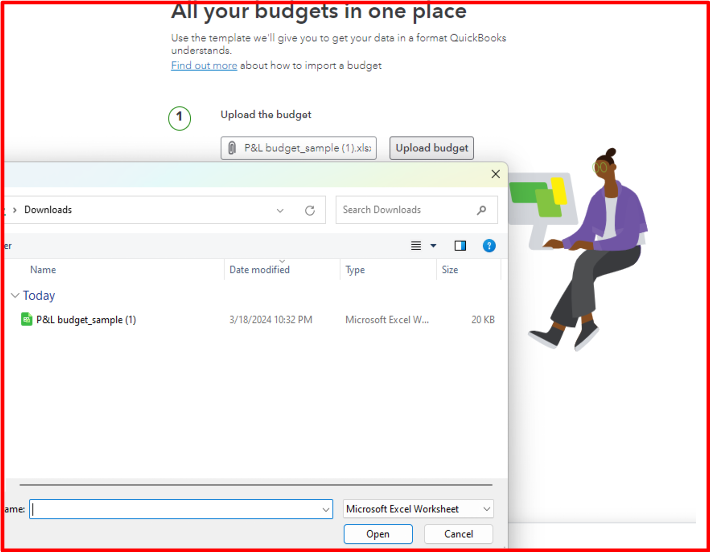Follow the Find out more link
Image resolution: width=710 pixels, height=552 pixels.
click(x=204, y=66)
